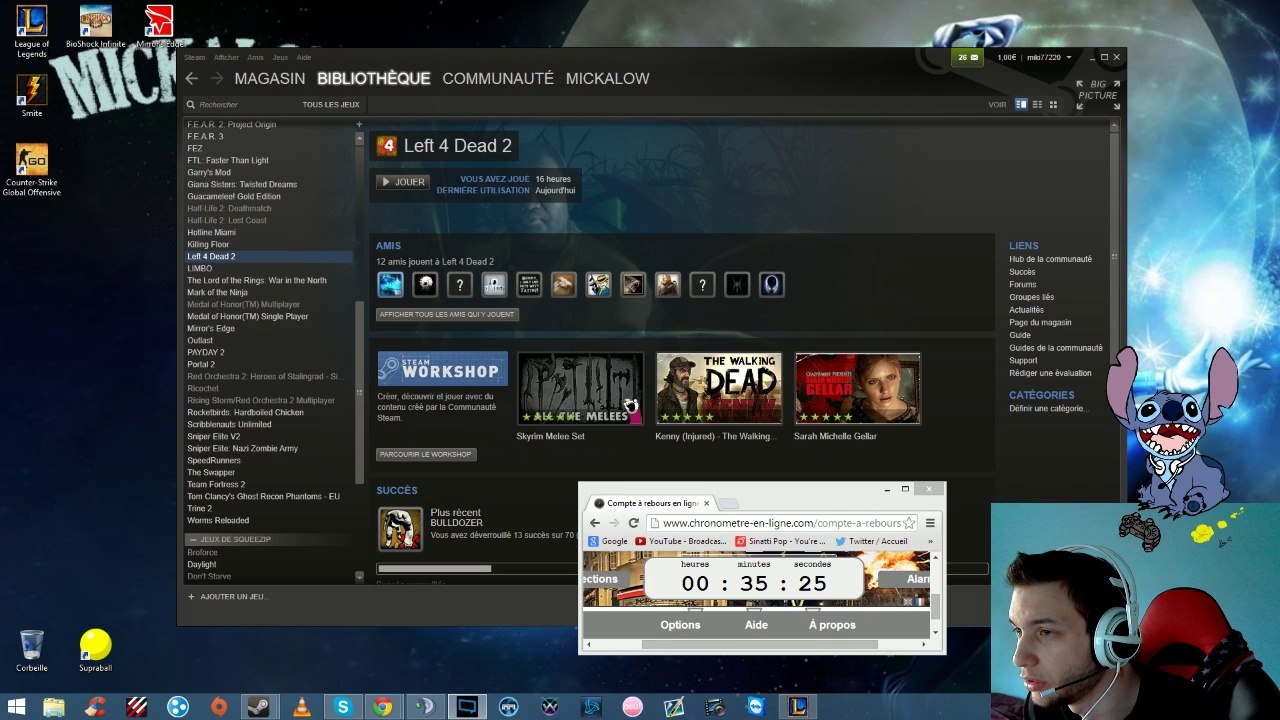The image size is (1280, 720).
Task: Click AFFICHER TOUS LES AMIS QUI Y JOUENT
Action: coord(447,314)
